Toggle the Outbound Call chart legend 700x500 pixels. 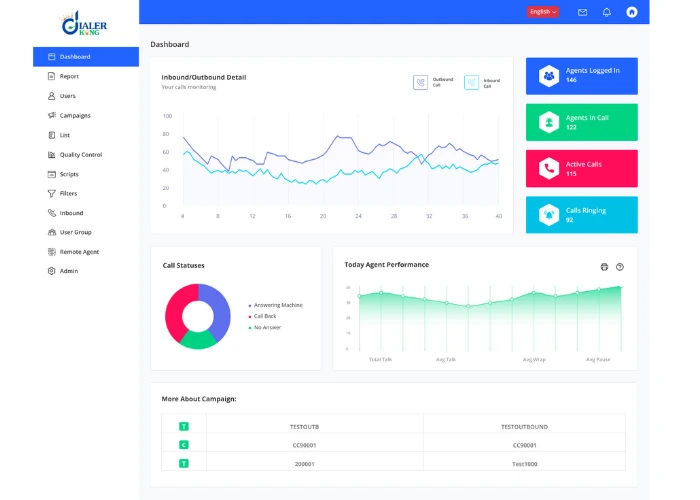pyautogui.click(x=433, y=82)
